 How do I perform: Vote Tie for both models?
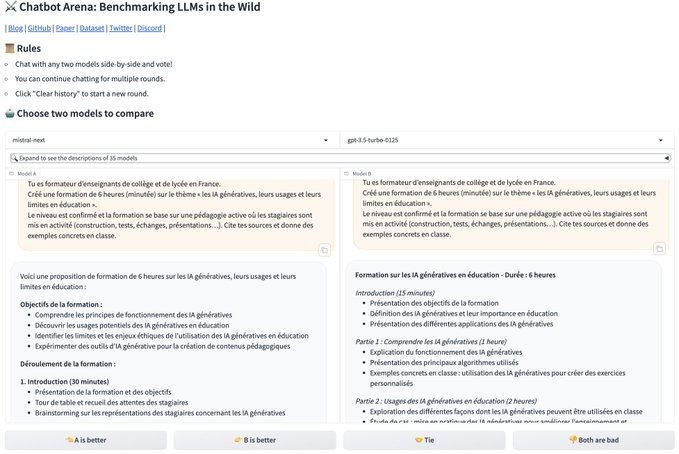click(x=424, y=440)
